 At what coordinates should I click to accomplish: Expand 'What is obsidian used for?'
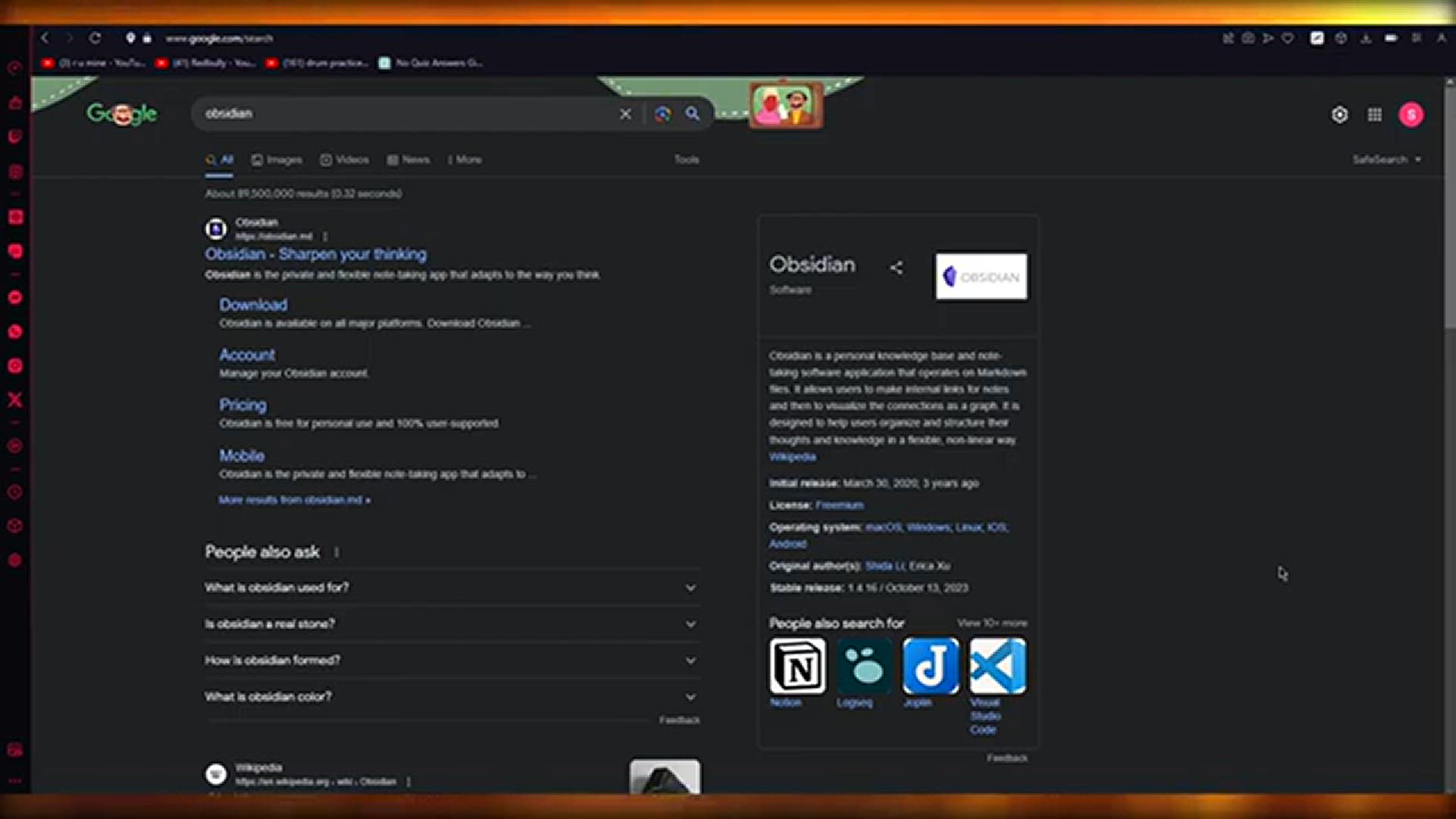pyautogui.click(x=453, y=588)
